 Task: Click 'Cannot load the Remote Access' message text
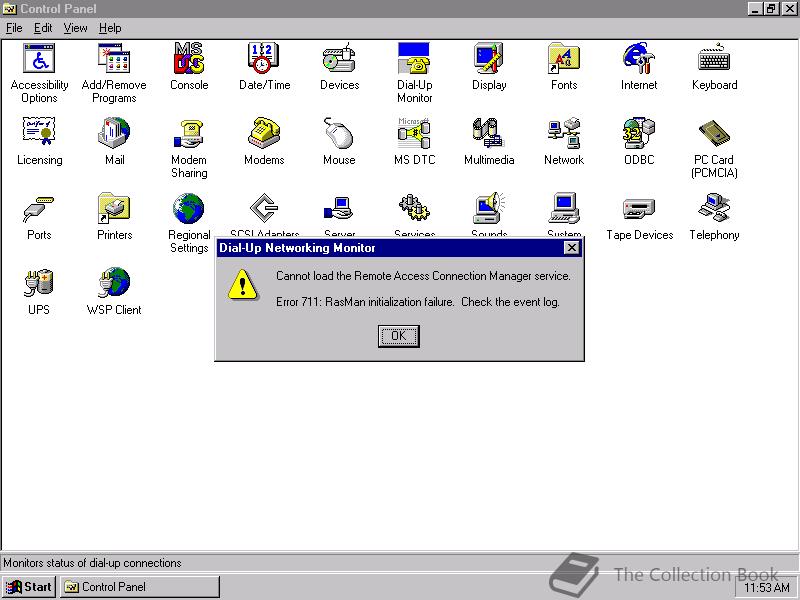coord(423,276)
